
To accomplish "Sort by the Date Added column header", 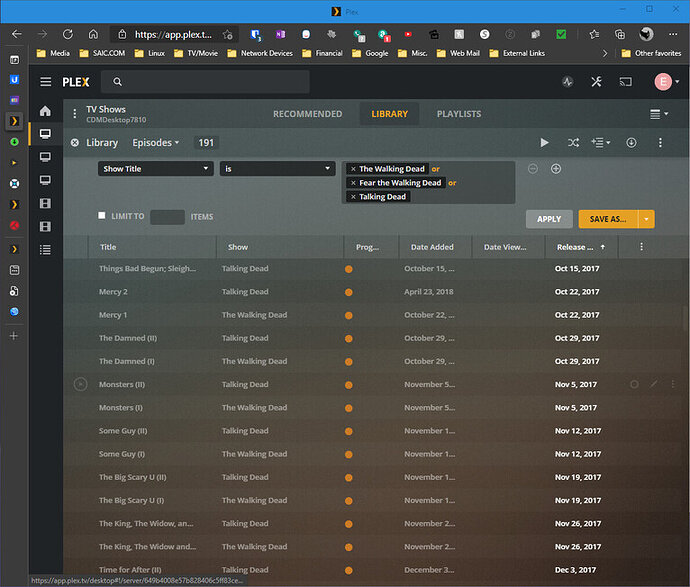I will pyautogui.click(x=432, y=247).
